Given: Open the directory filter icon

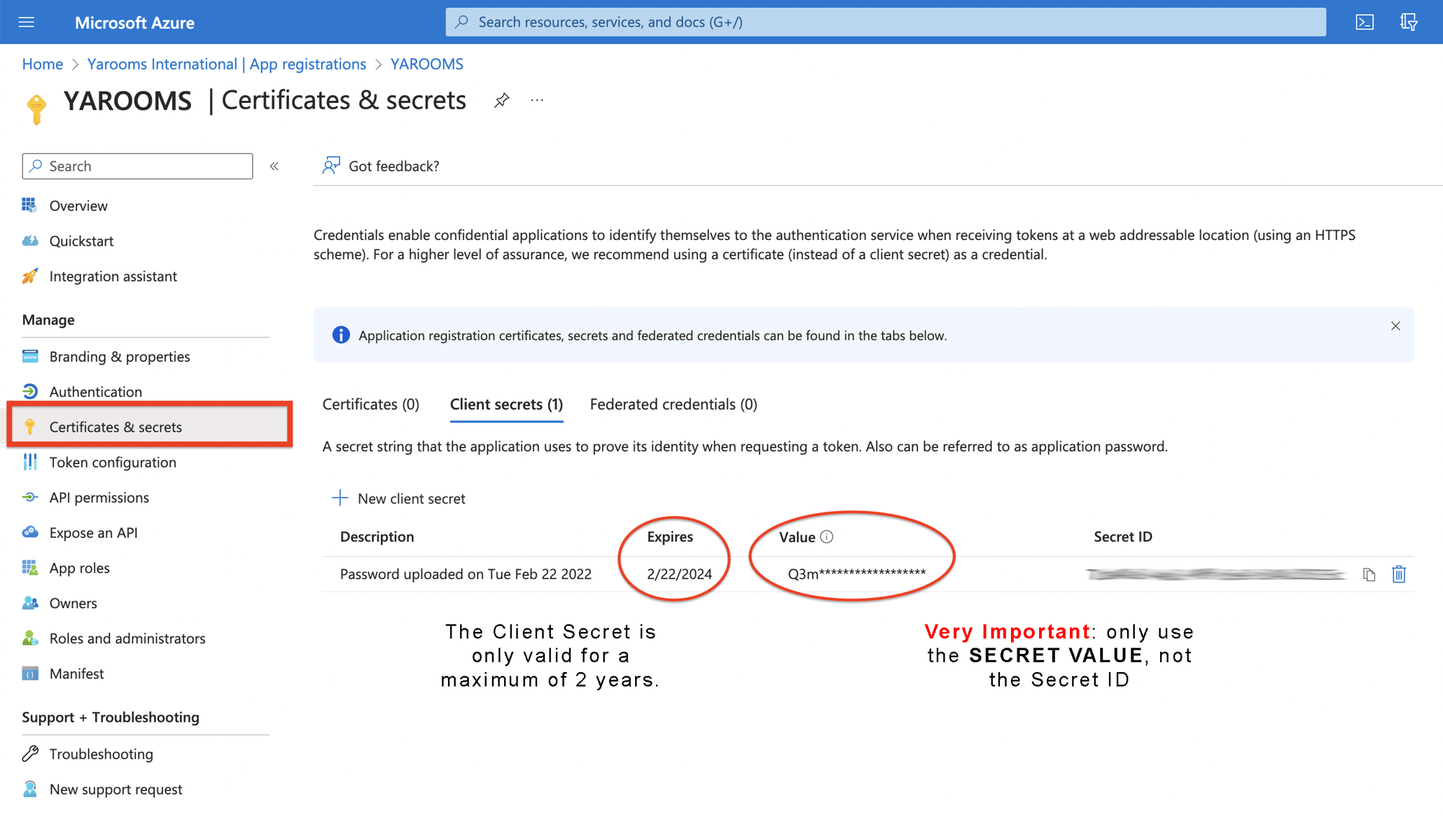Looking at the screenshot, I should [1409, 22].
